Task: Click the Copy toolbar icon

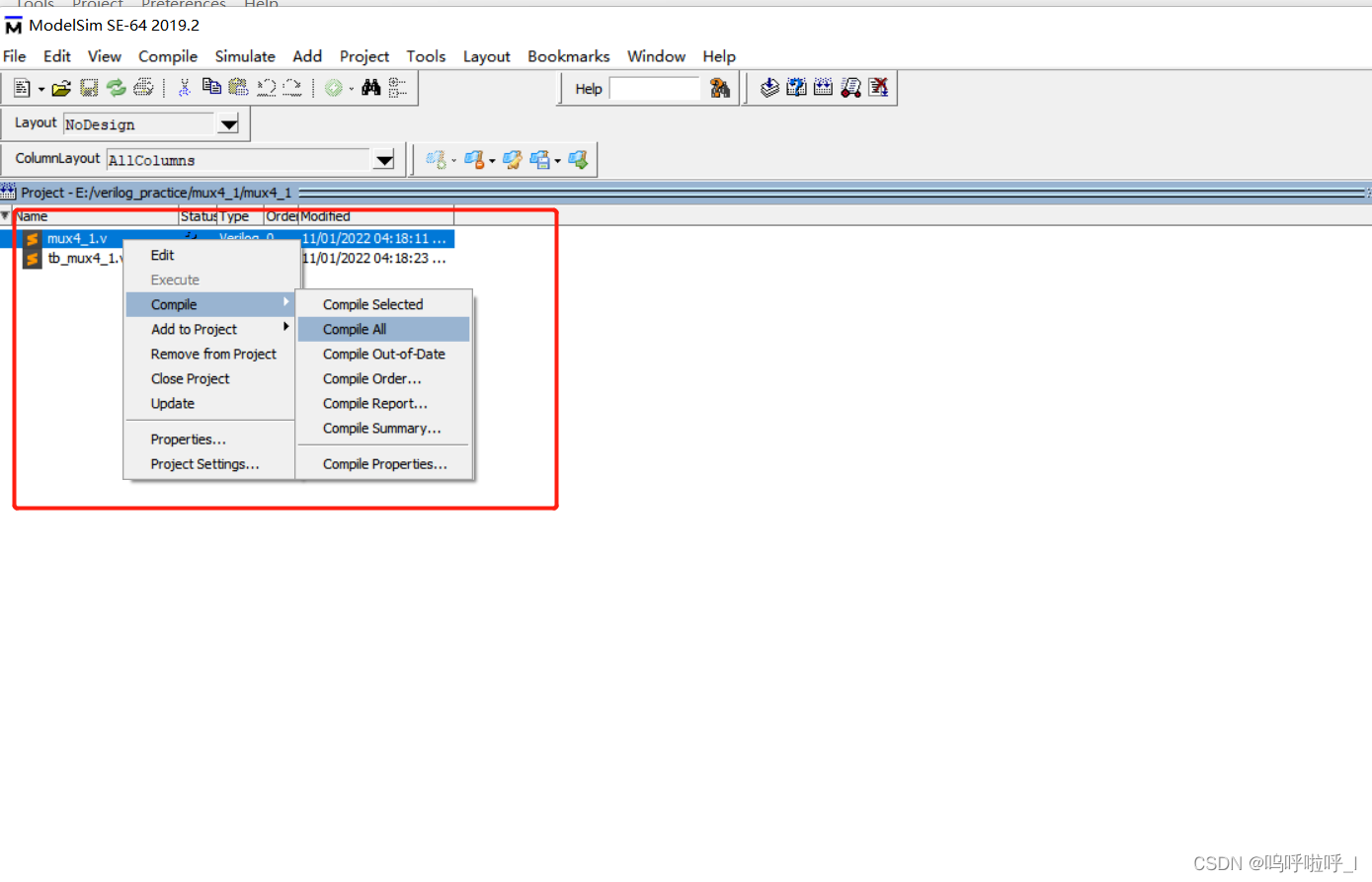Action: (211, 88)
